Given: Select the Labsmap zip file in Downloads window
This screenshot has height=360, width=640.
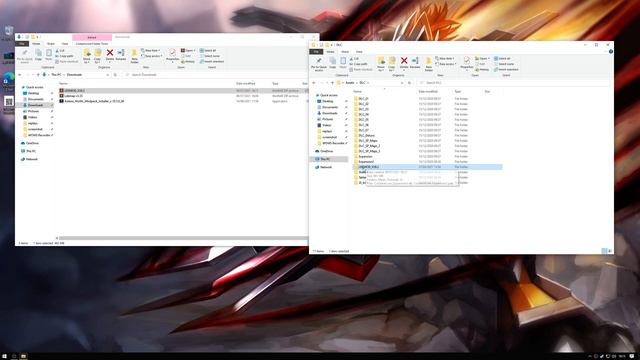Looking at the screenshot, I should 73,96.
